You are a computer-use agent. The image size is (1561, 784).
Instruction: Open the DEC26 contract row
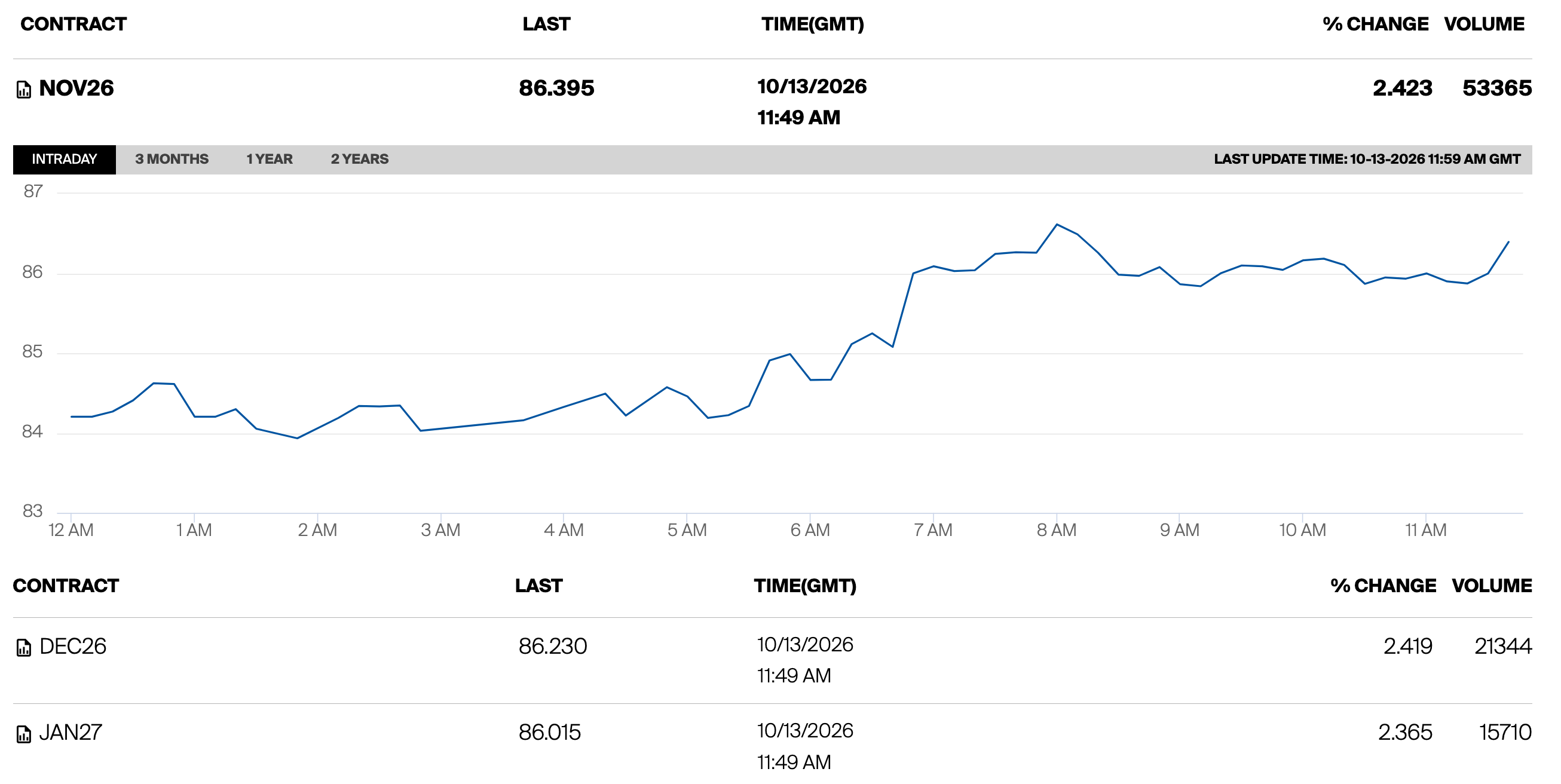click(773, 660)
